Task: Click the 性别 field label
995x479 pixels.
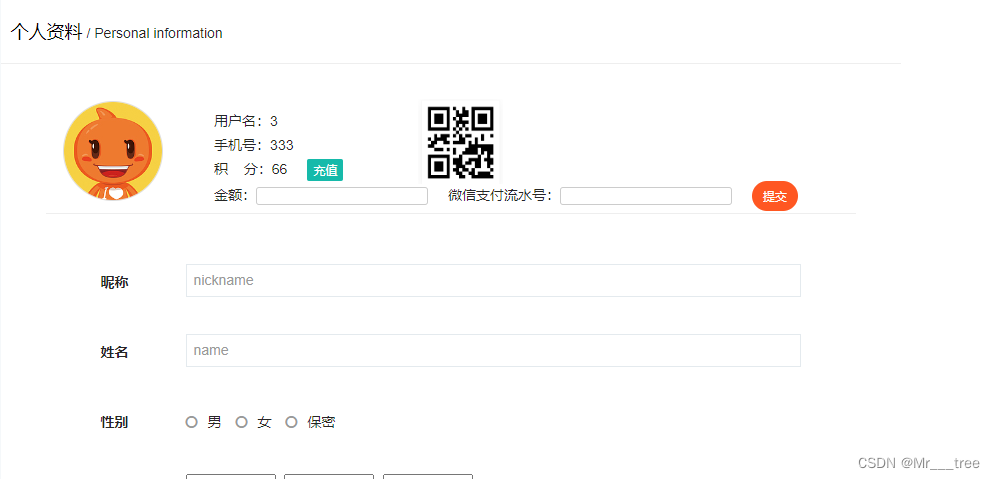Action: click(114, 422)
